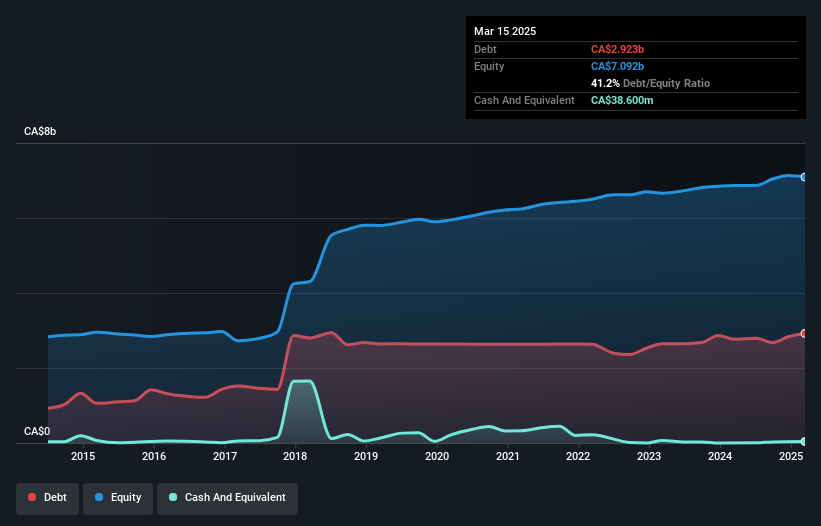Image resolution: width=821 pixels, height=526 pixels.
Task: Click the 2020 x-axis label
Action: 437,456
